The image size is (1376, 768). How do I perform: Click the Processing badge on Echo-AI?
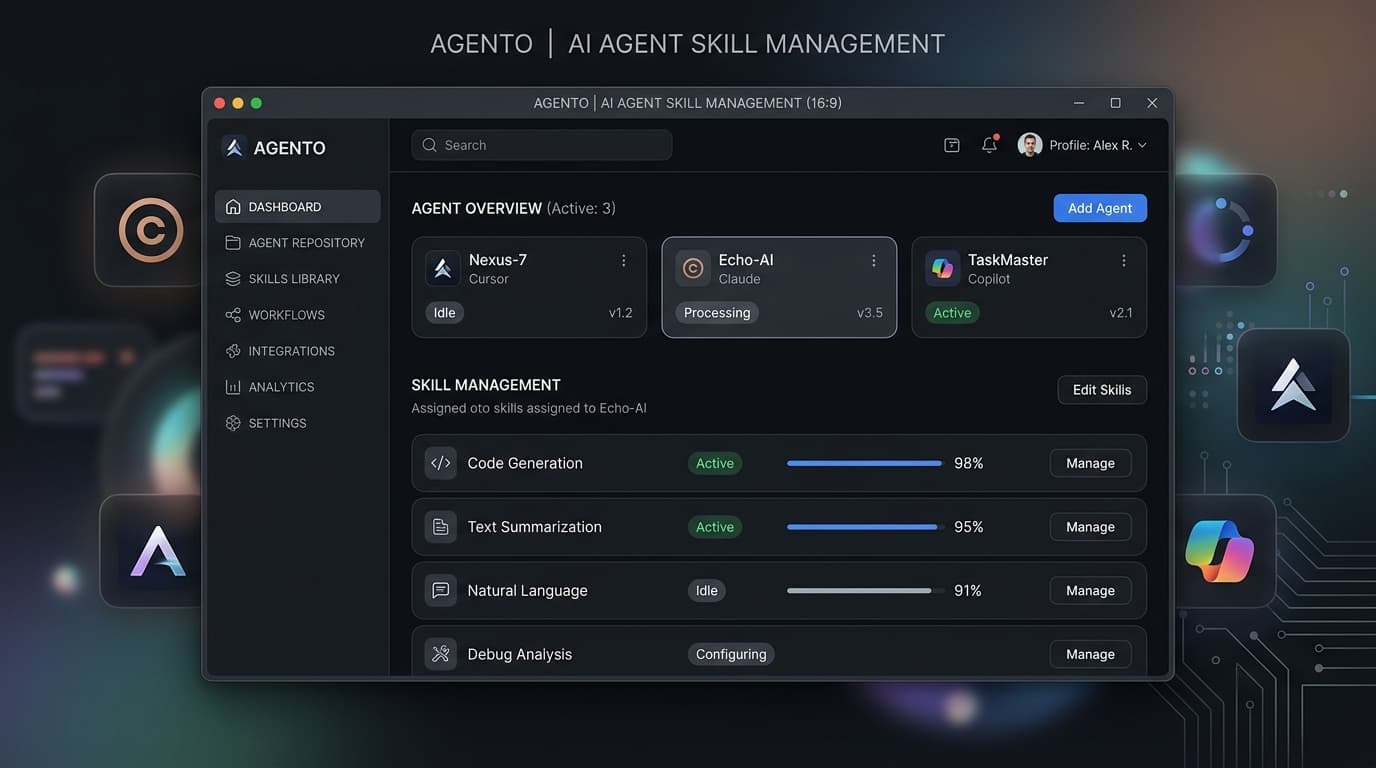[x=717, y=313]
